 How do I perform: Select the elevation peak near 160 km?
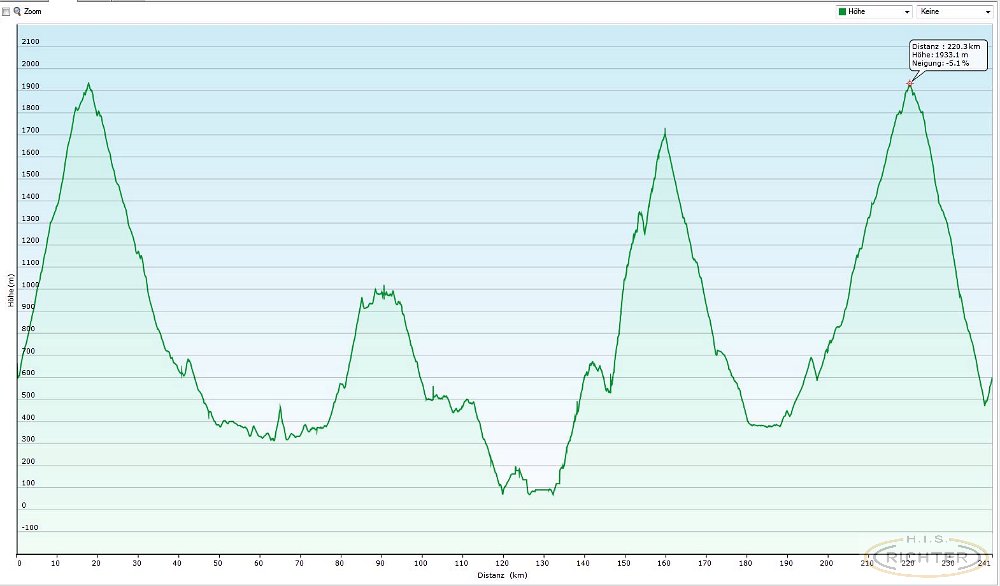tap(664, 130)
